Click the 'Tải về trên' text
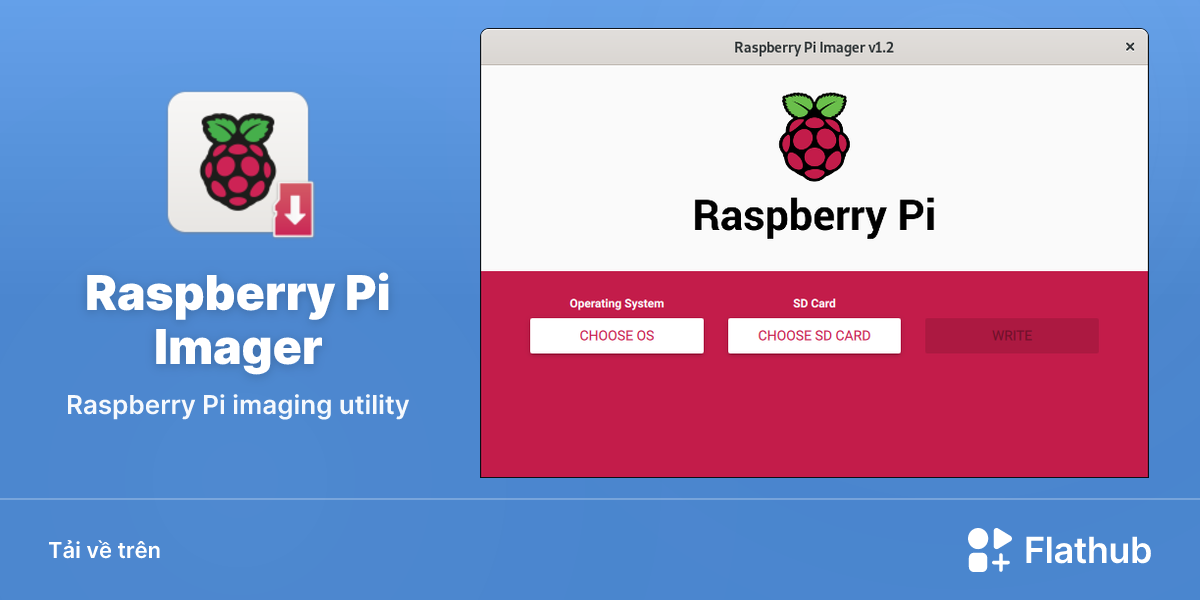 (x=104, y=550)
